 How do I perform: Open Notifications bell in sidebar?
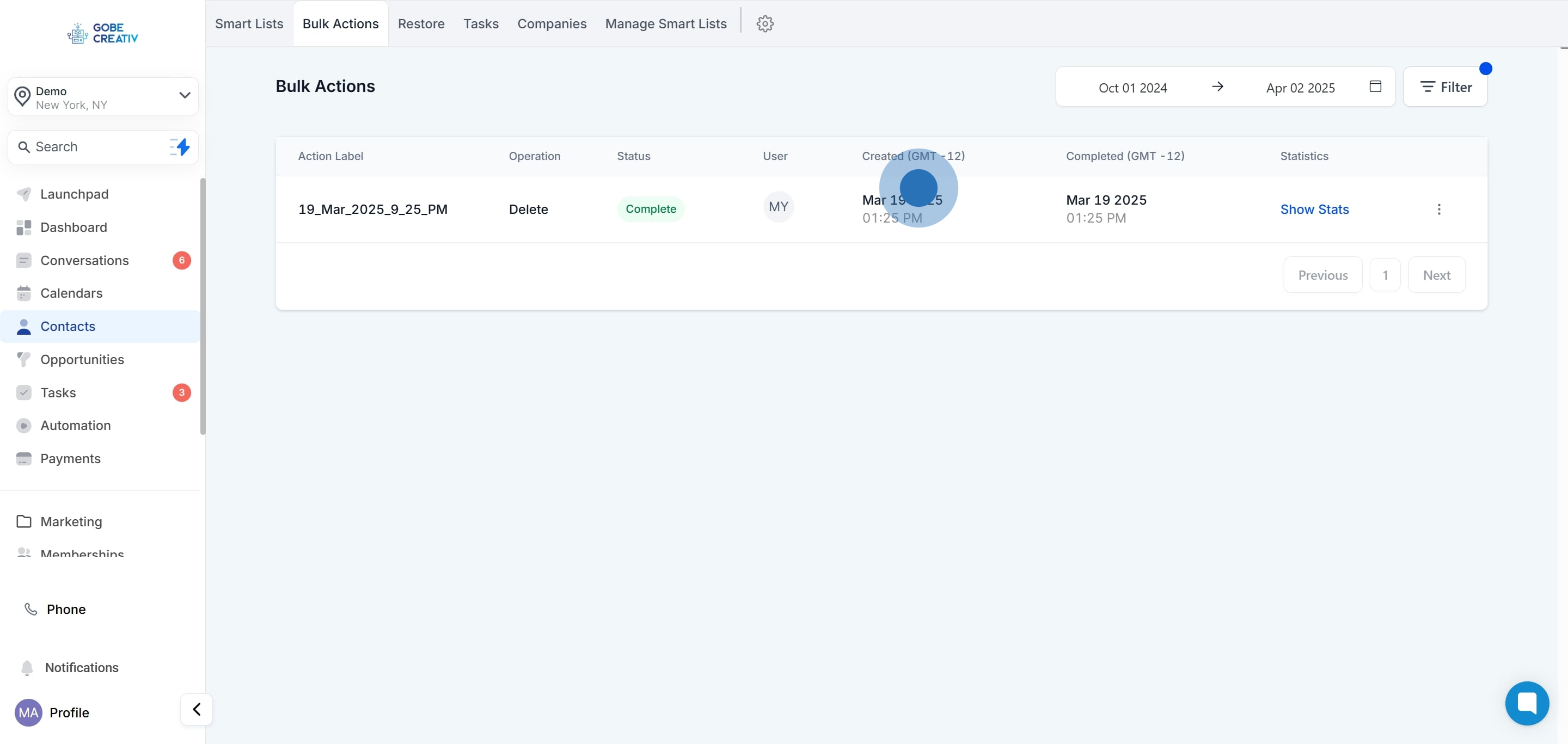(27, 667)
